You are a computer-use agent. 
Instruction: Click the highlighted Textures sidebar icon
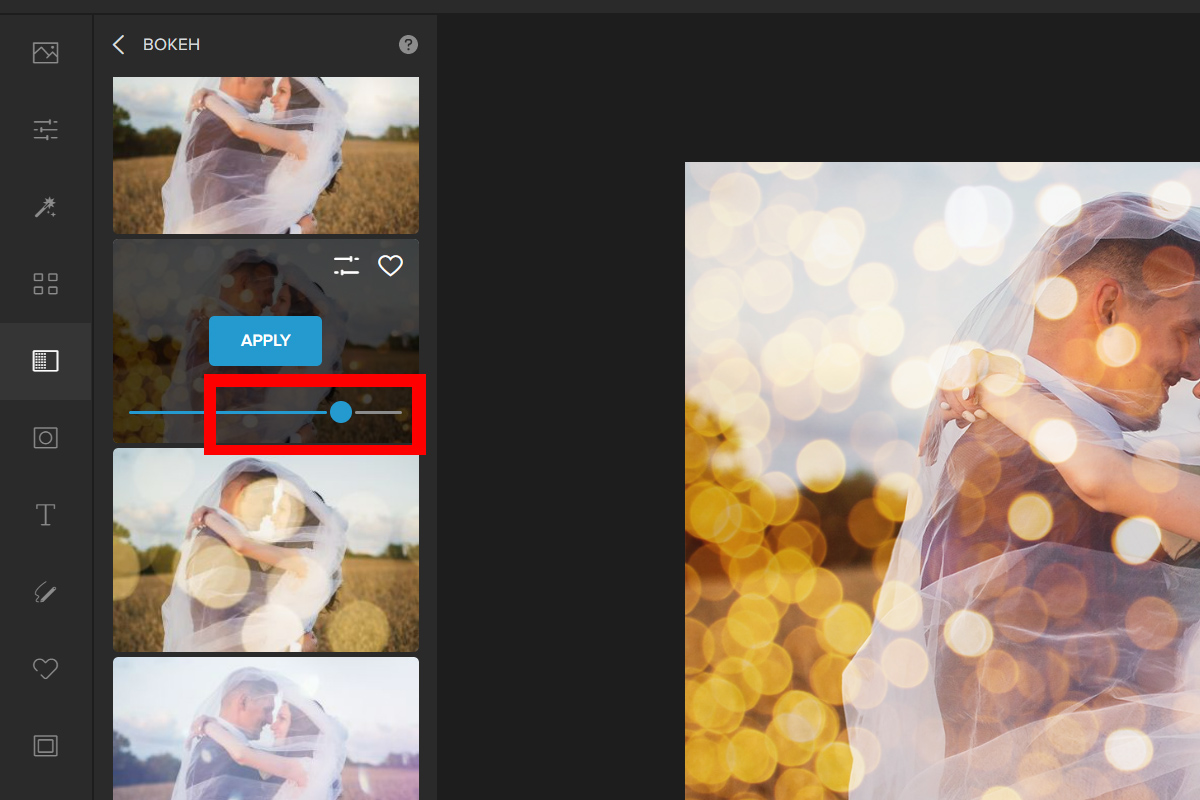coord(45,361)
